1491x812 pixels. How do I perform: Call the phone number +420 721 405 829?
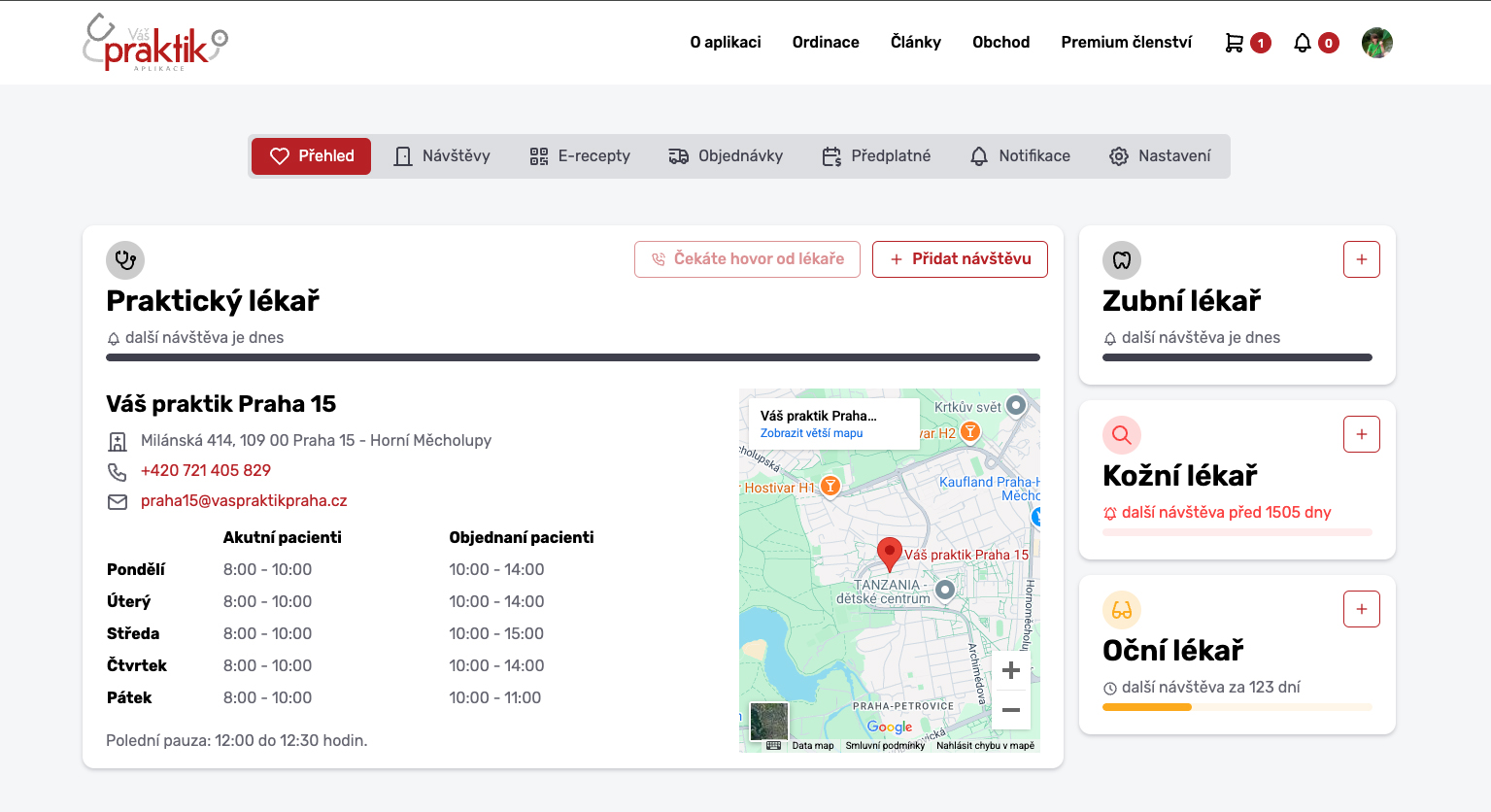pos(206,471)
